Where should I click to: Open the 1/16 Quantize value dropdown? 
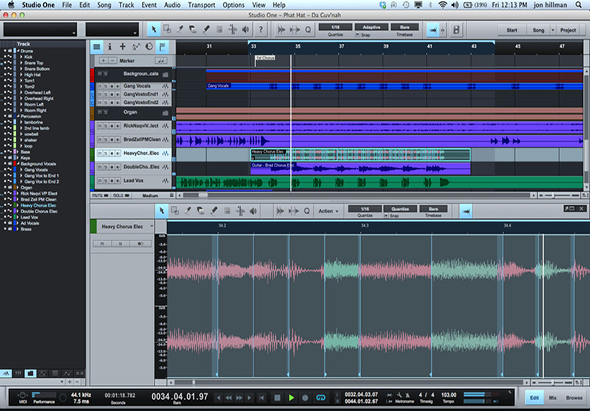pos(335,27)
